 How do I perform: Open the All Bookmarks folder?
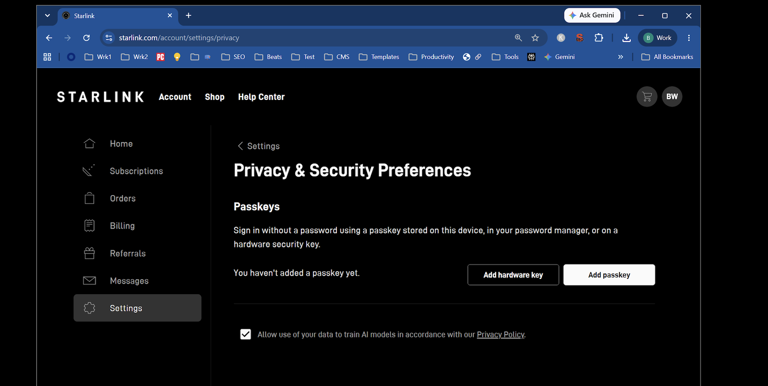(667, 57)
